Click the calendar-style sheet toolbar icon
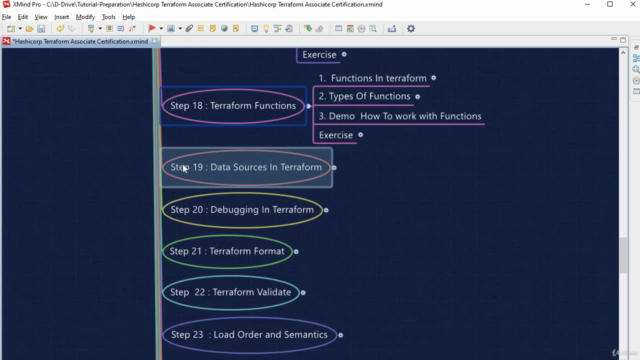This screenshot has width=640, height=360. tap(350, 29)
